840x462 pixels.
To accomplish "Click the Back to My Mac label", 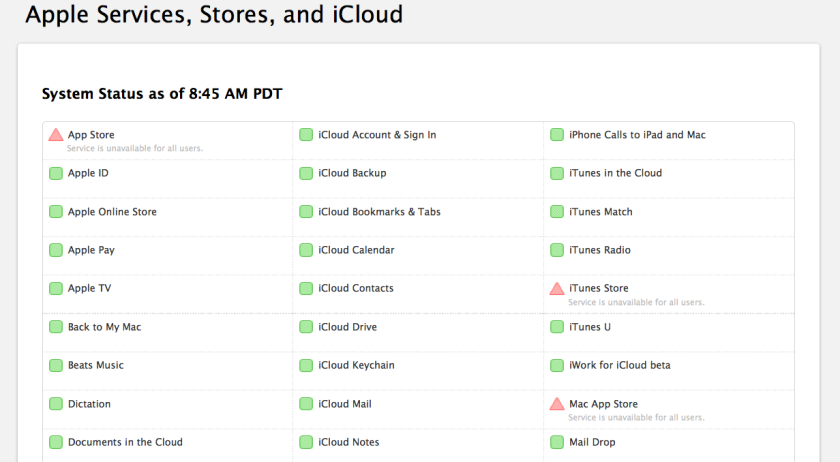I will click(104, 327).
